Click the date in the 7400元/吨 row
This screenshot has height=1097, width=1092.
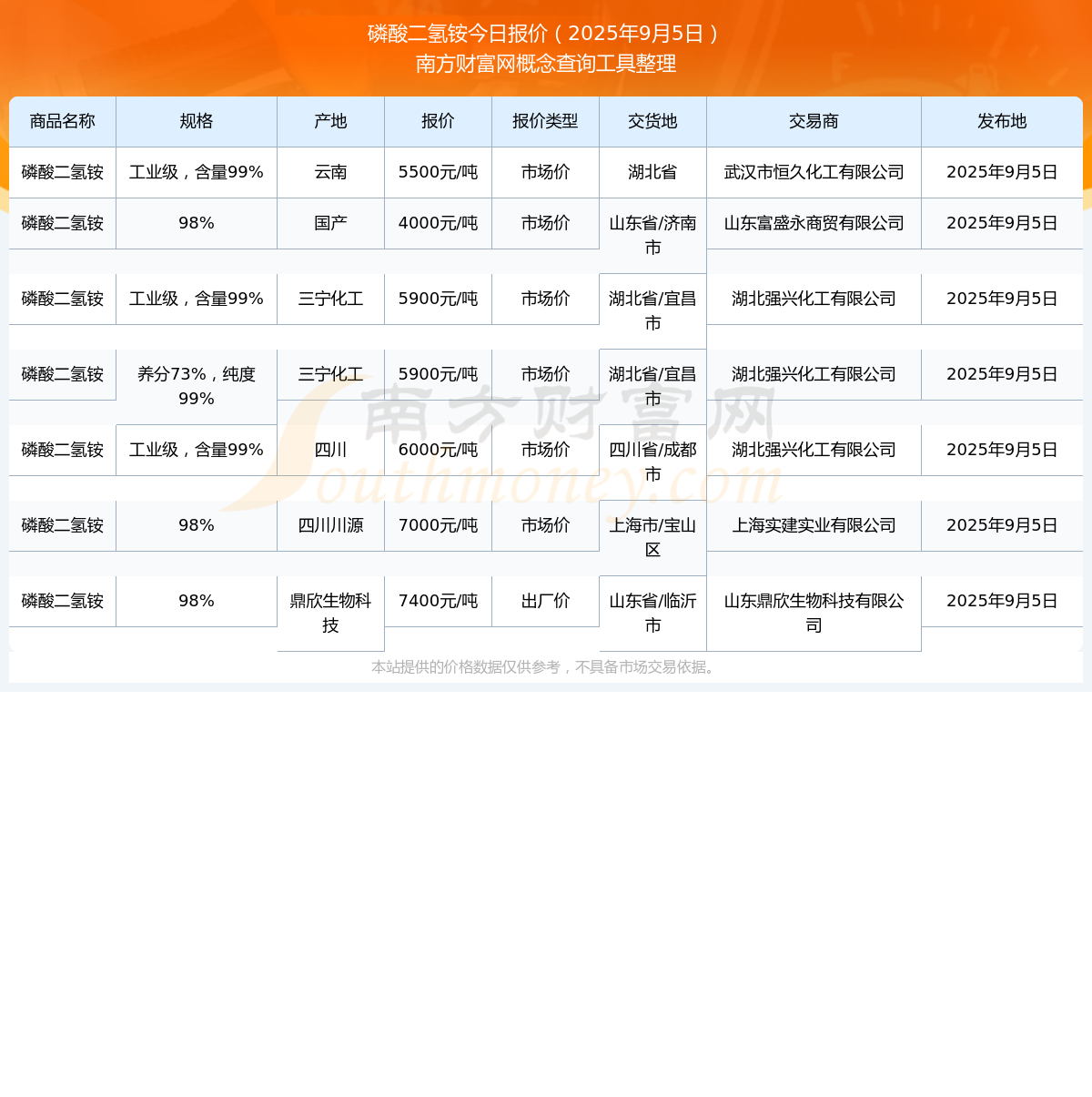[x=1002, y=601]
